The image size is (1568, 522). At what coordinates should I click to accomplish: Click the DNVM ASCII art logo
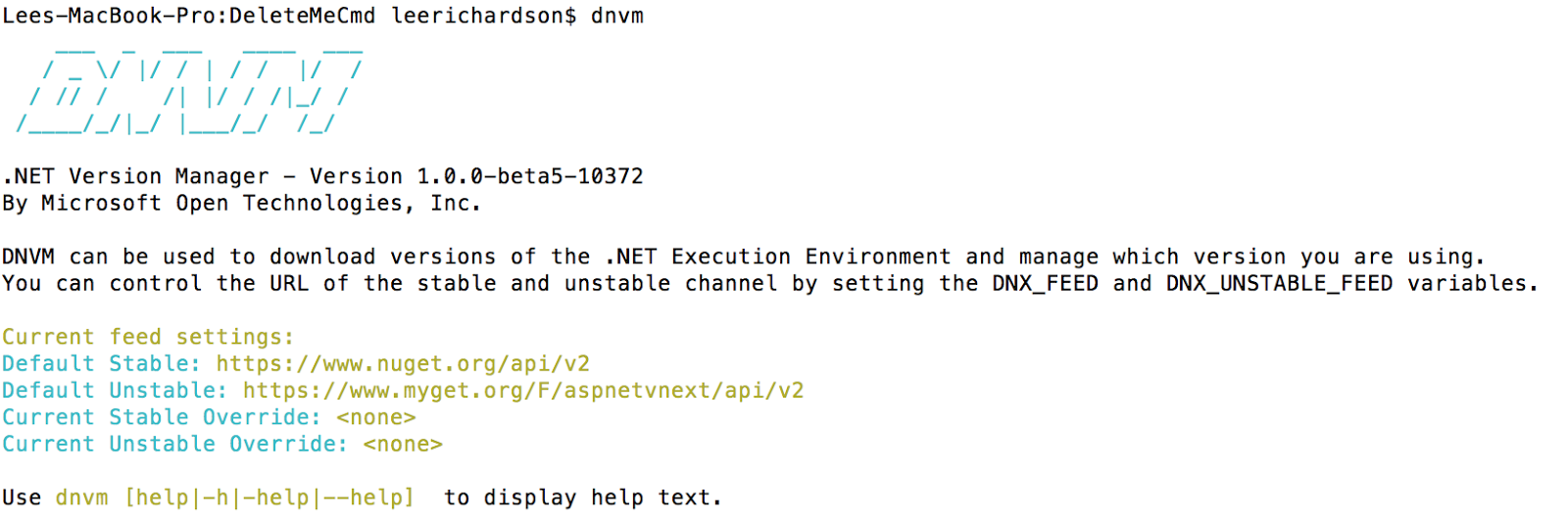pyautogui.click(x=189, y=88)
